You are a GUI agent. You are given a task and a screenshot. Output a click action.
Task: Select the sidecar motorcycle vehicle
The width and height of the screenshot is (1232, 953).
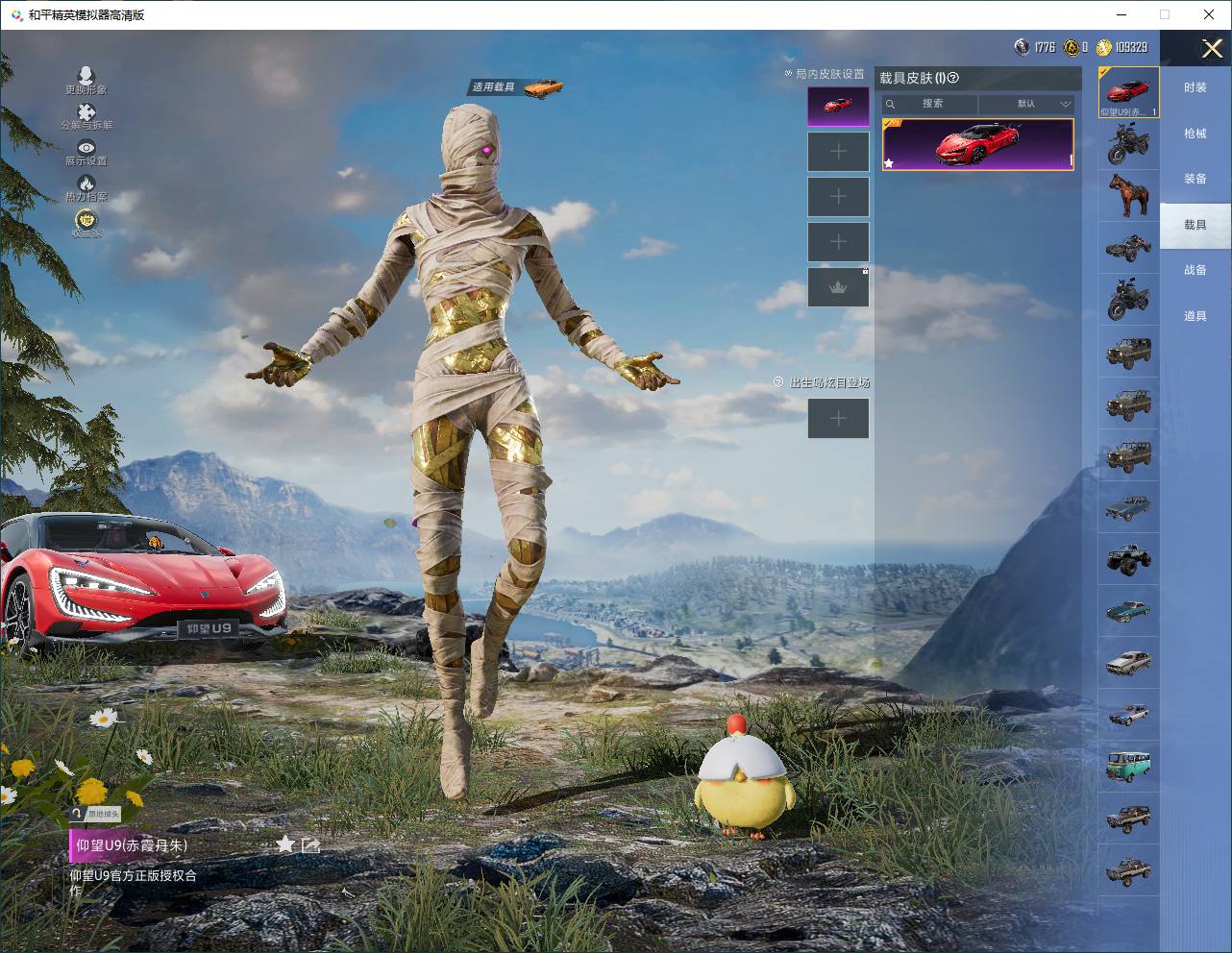pos(1128,248)
